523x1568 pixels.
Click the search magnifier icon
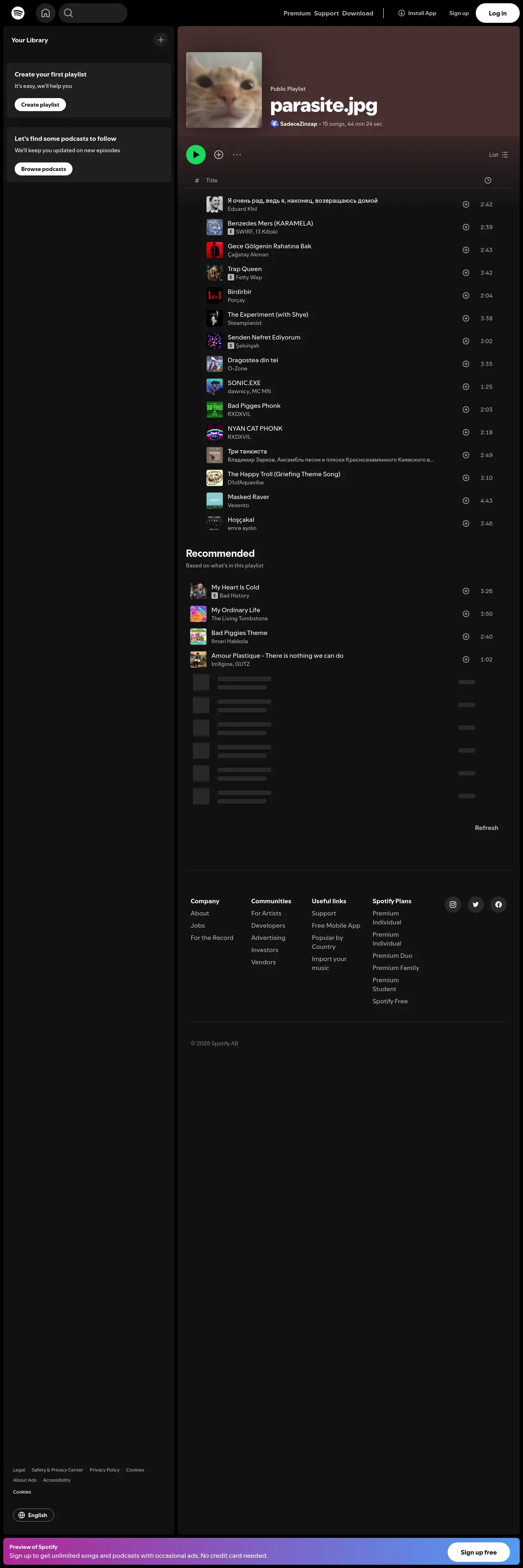tap(68, 13)
